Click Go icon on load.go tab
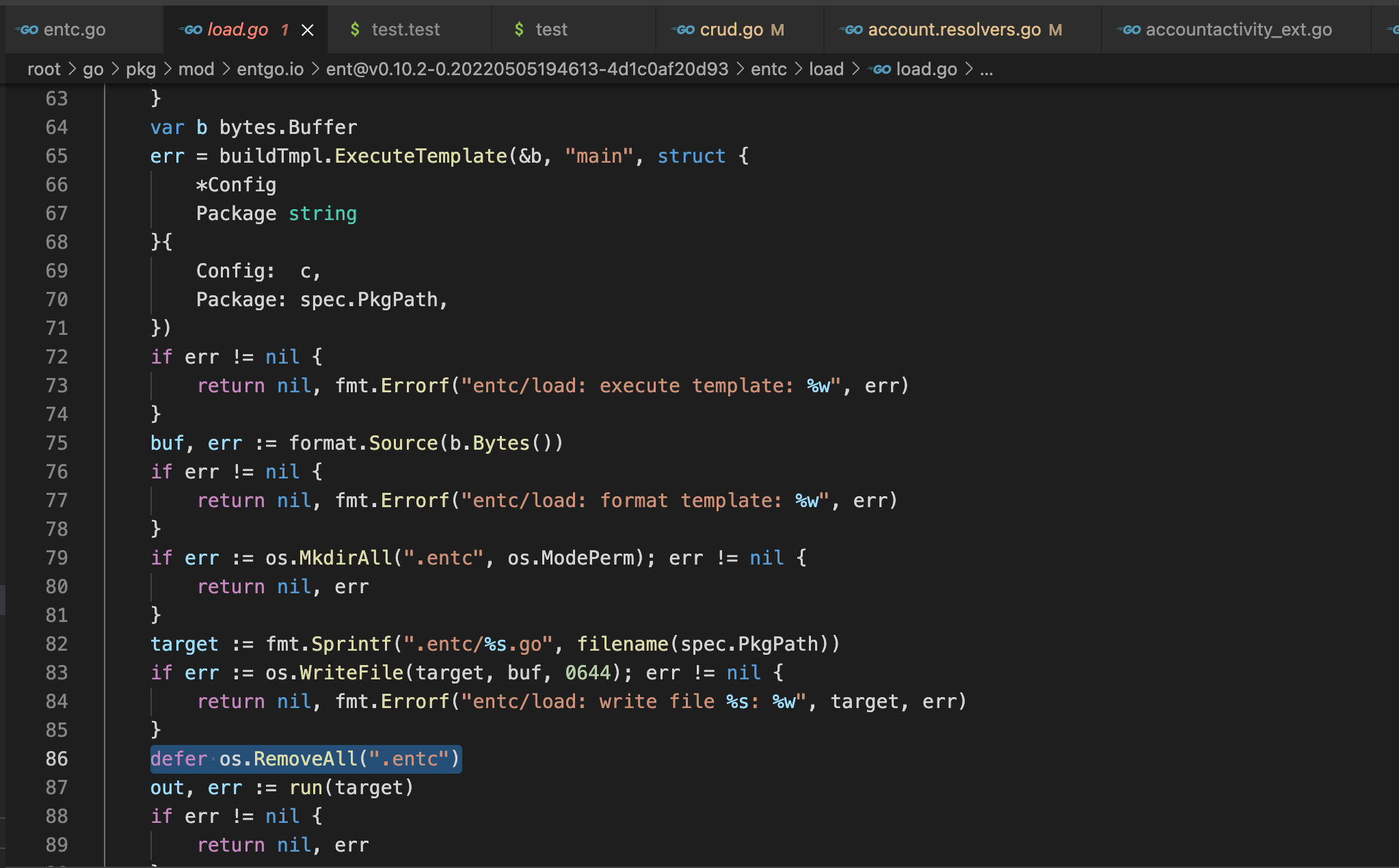This screenshot has height=868, width=1399. click(x=192, y=29)
